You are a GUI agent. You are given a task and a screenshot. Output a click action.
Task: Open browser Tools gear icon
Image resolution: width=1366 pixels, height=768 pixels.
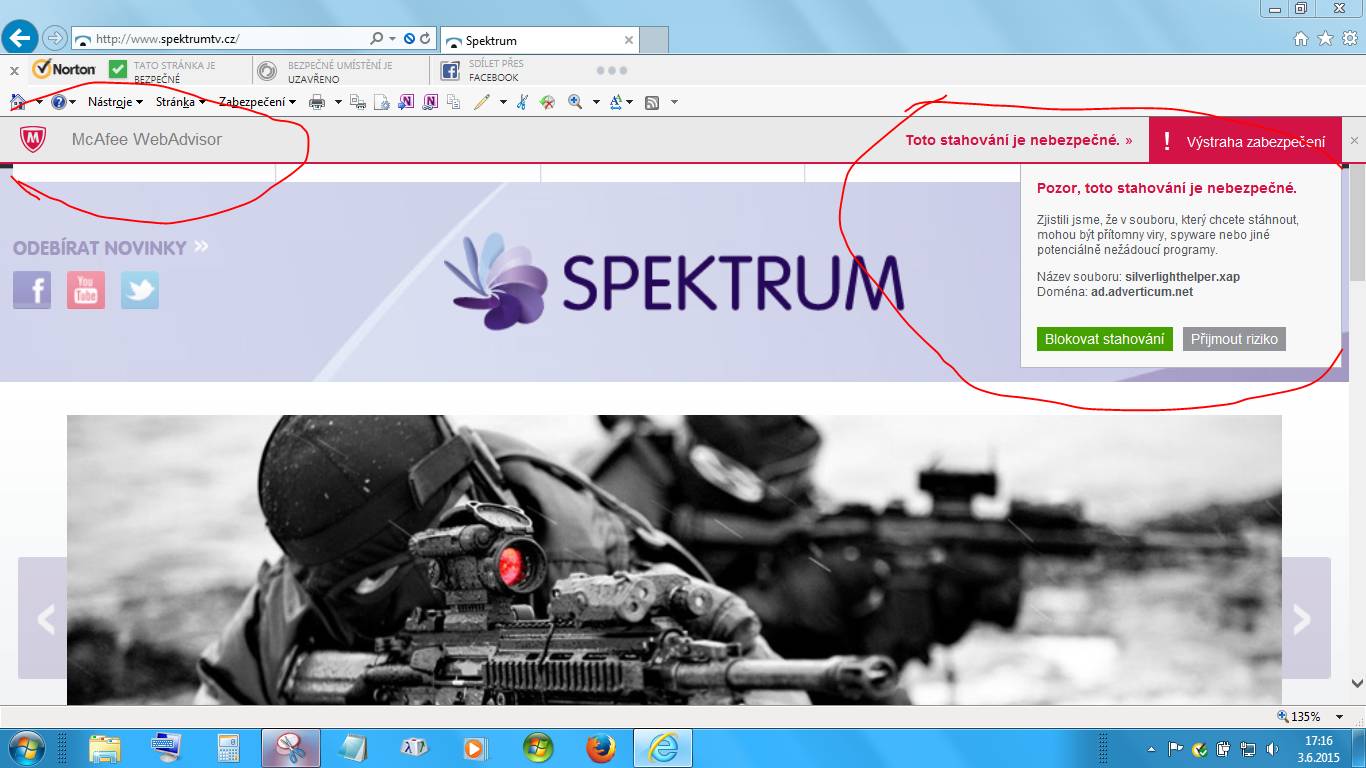pos(1349,38)
